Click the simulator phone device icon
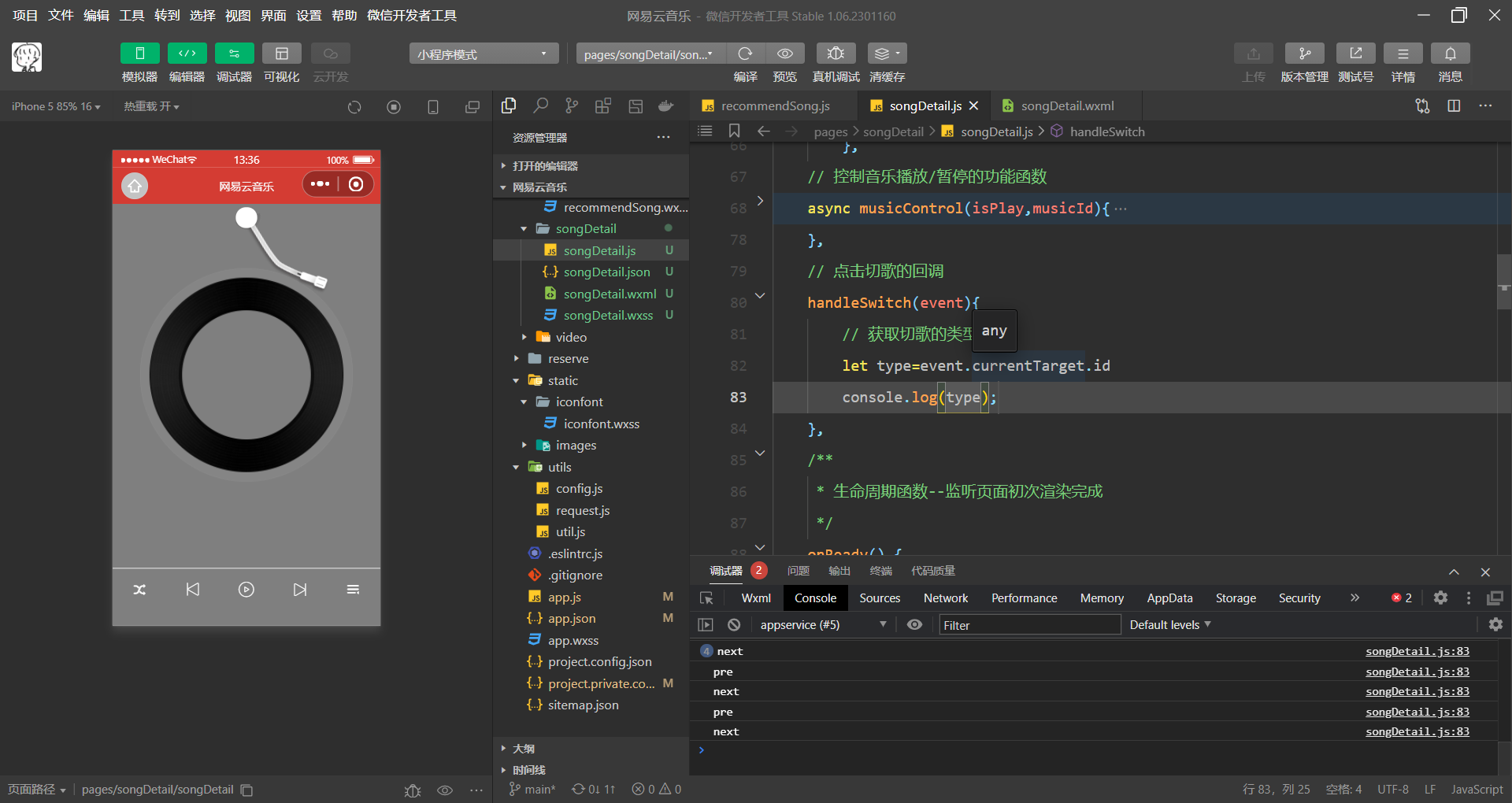The height and width of the screenshot is (803, 1512). tap(433, 106)
